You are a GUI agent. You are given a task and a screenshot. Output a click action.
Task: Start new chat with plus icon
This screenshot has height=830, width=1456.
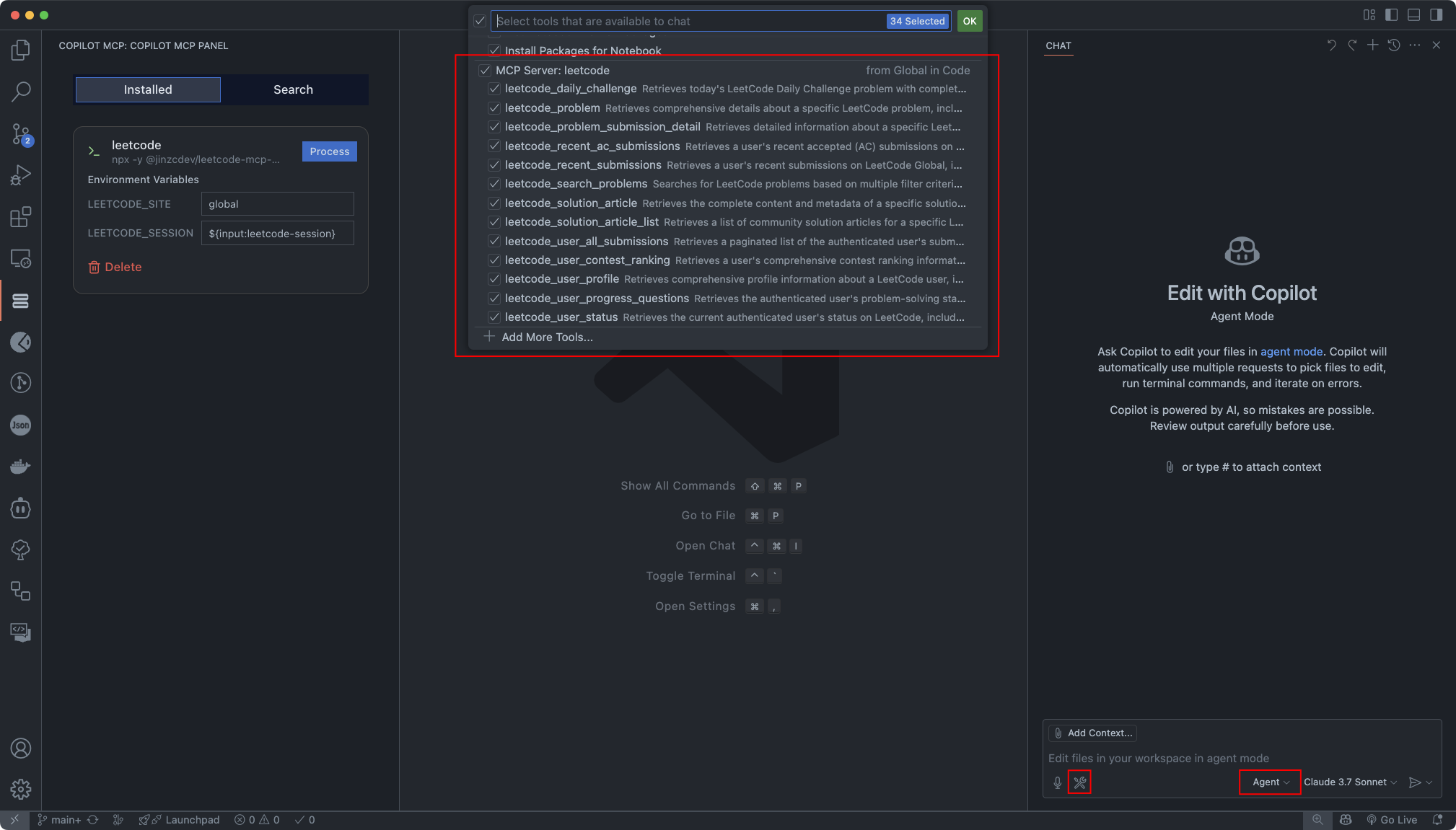pos(1372,45)
